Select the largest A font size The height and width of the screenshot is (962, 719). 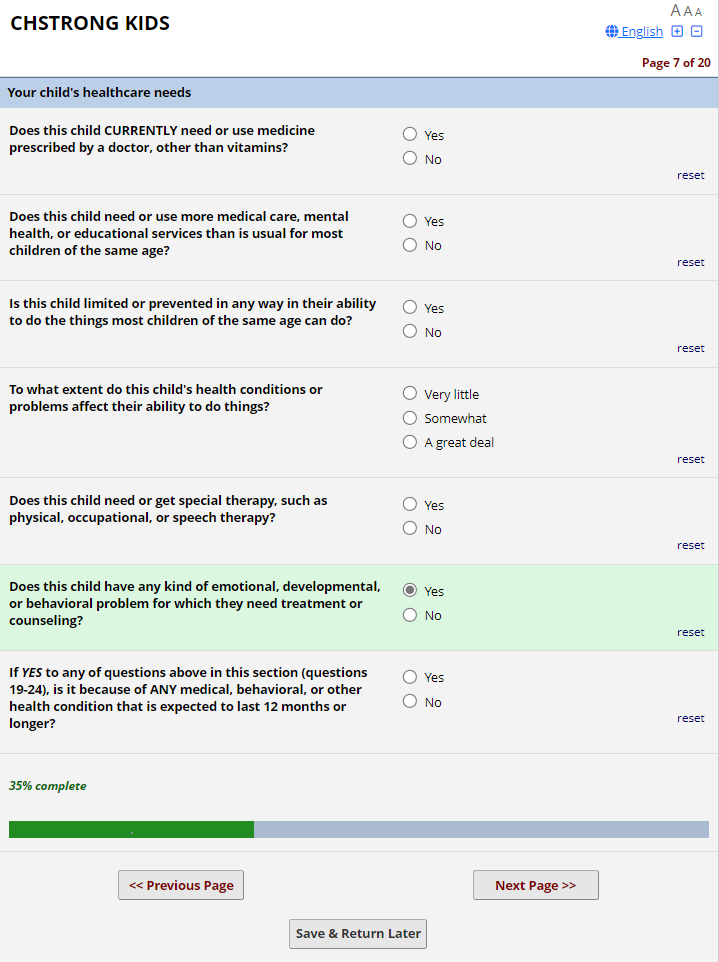click(x=676, y=10)
